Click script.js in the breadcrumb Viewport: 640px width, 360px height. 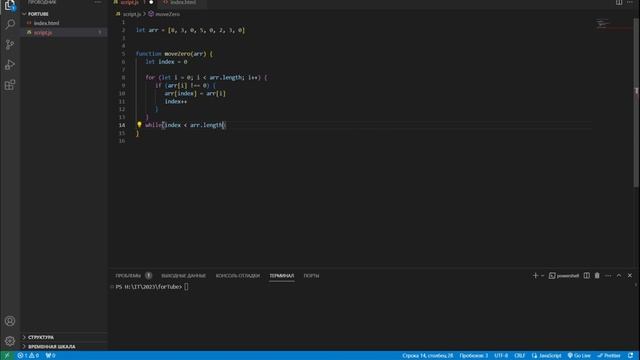coord(132,14)
